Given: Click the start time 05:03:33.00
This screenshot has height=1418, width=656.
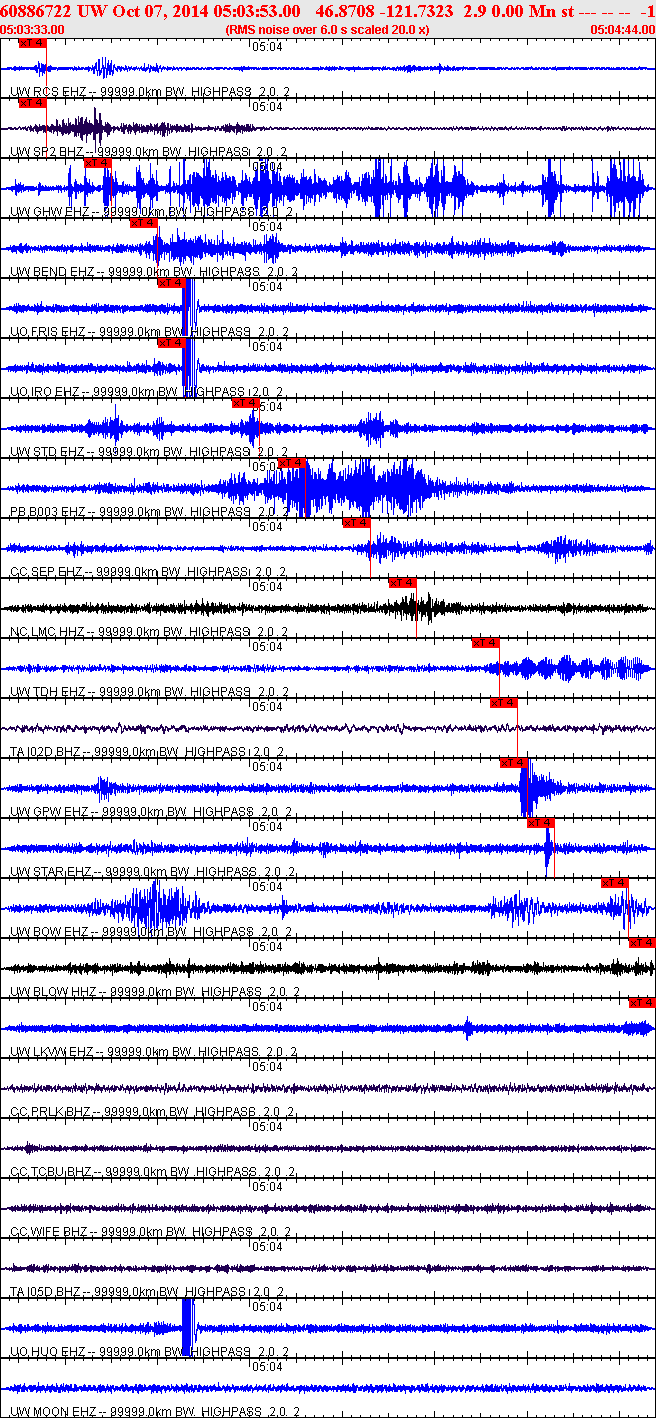Looking at the screenshot, I should pyautogui.click(x=33, y=30).
